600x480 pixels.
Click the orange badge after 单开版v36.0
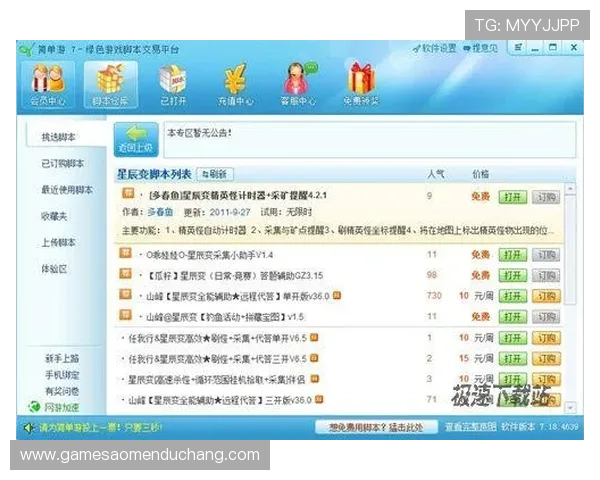[x=337, y=296]
